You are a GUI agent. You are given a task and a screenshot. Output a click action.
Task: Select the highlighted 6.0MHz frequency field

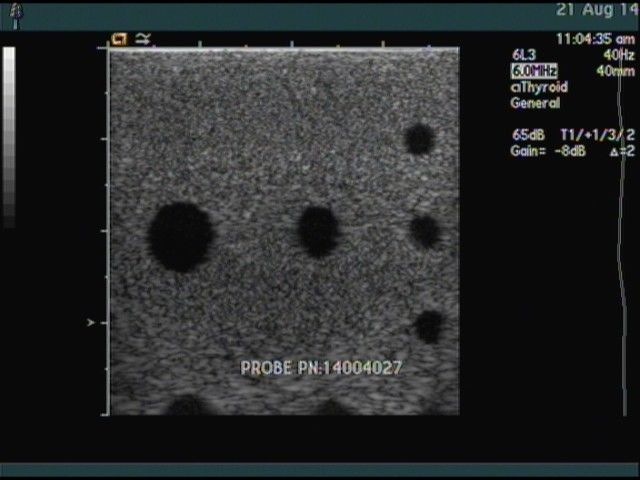(534, 71)
